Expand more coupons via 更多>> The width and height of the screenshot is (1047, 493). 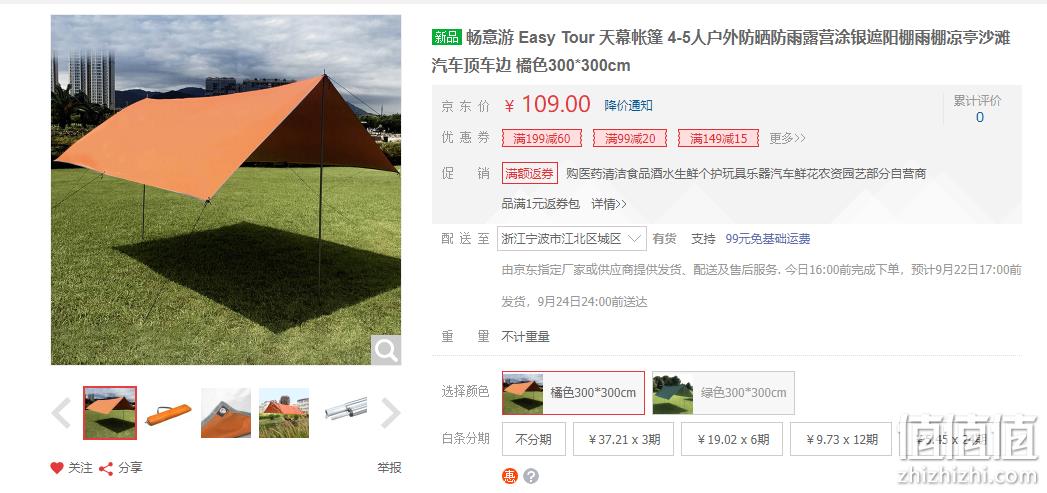click(787, 138)
